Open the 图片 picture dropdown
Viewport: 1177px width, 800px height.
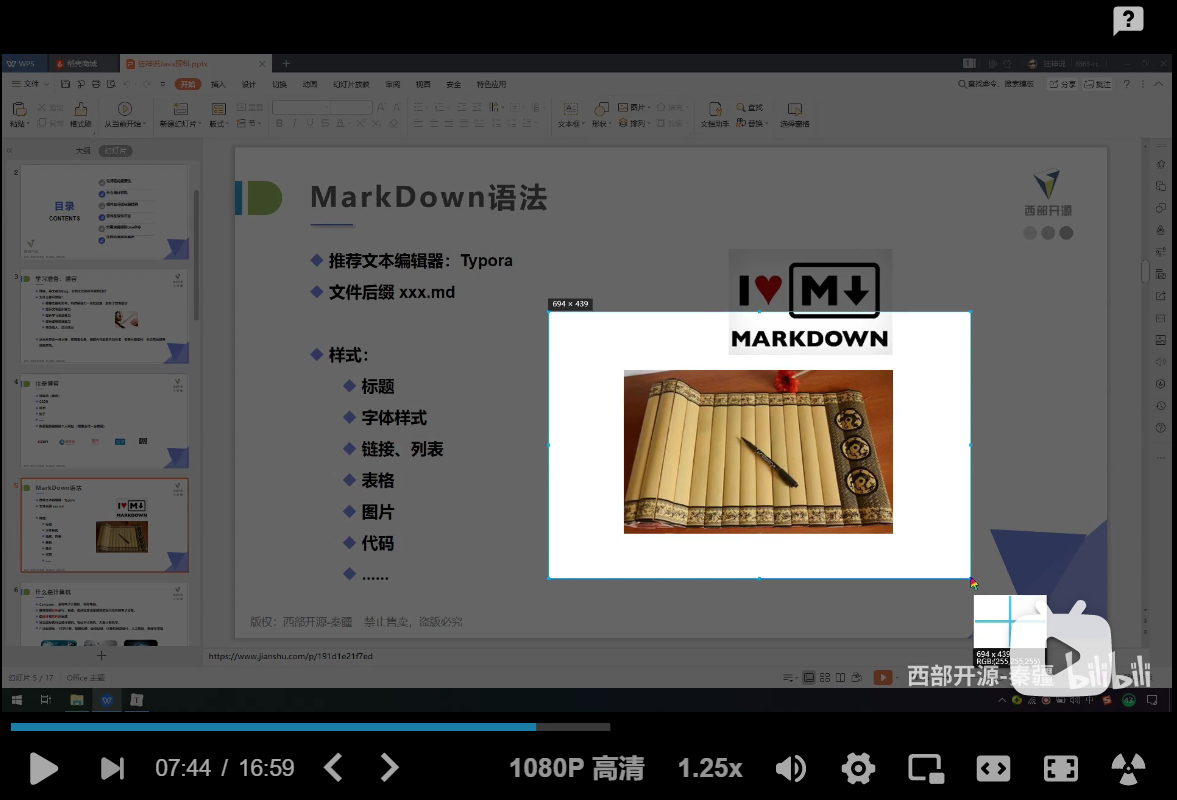point(634,107)
